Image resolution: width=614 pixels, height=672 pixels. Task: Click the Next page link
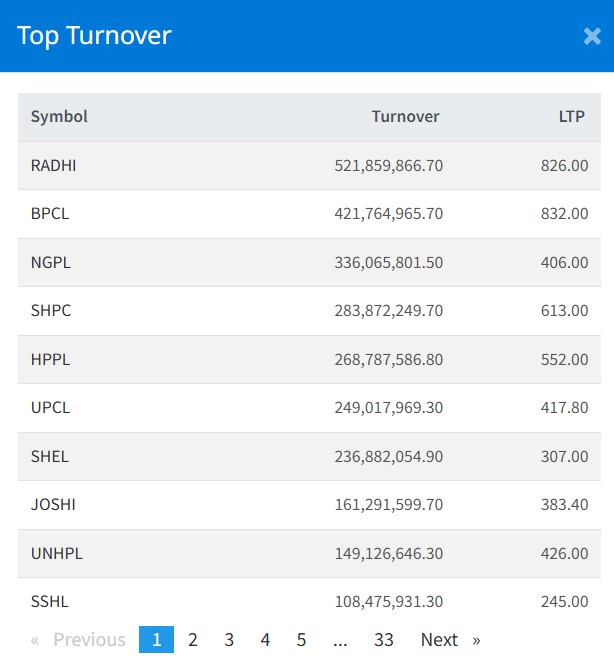pyautogui.click(x=450, y=640)
